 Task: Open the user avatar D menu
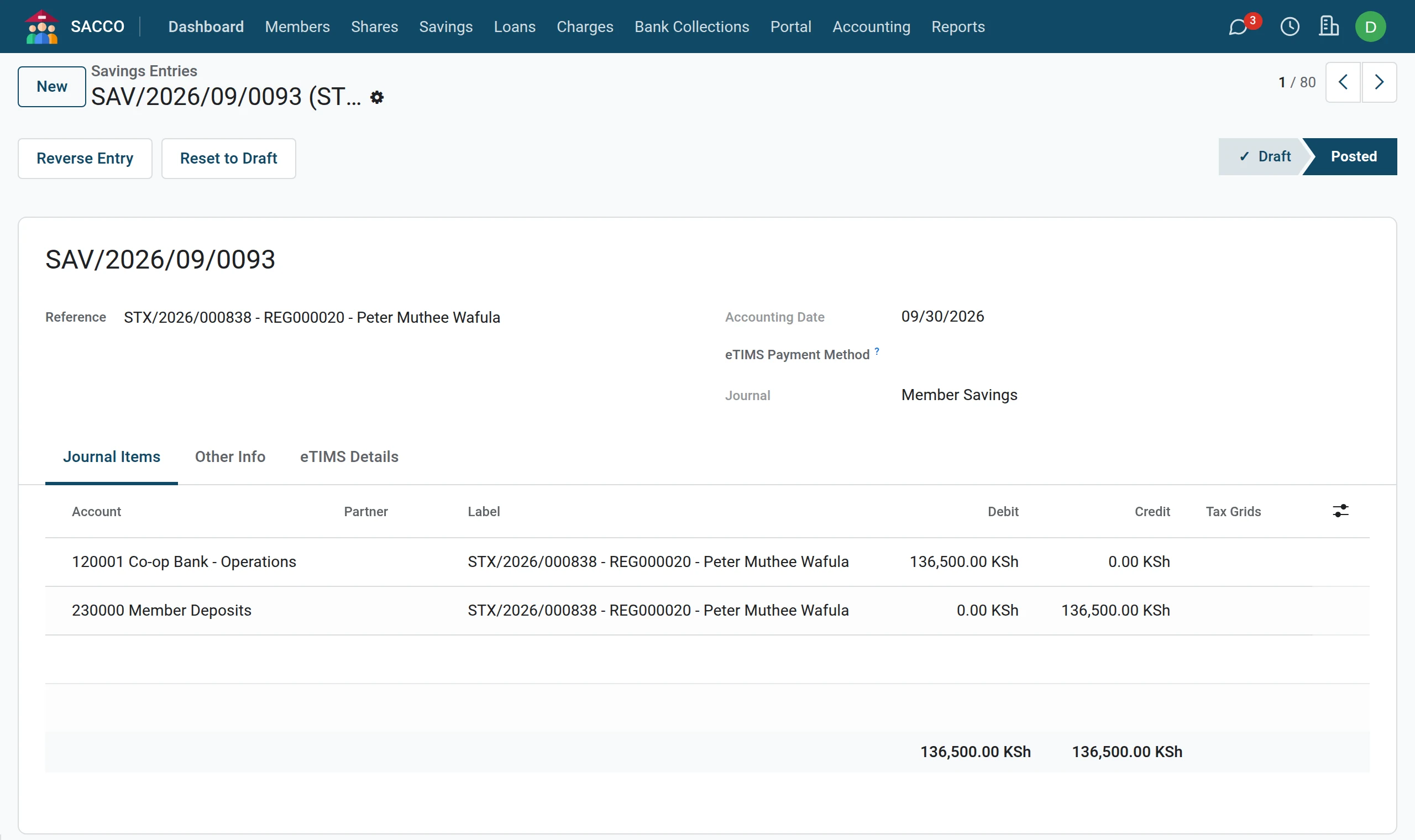1370,27
